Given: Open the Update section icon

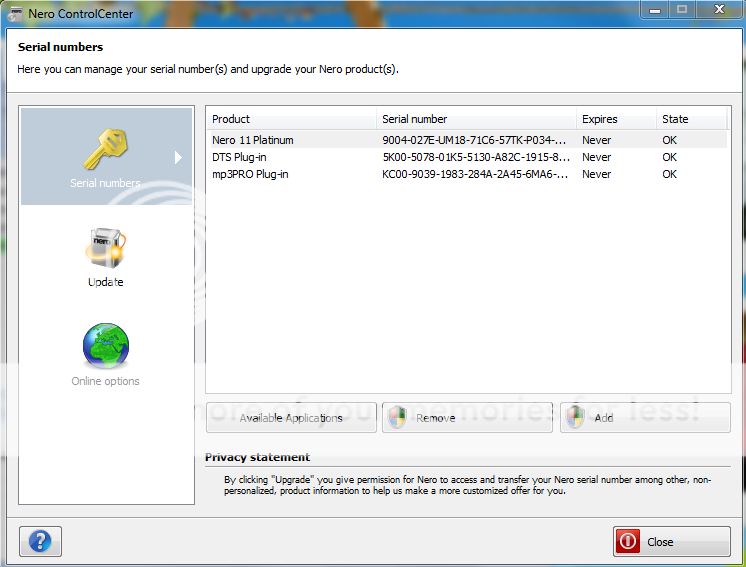Looking at the screenshot, I should point(106,248).
